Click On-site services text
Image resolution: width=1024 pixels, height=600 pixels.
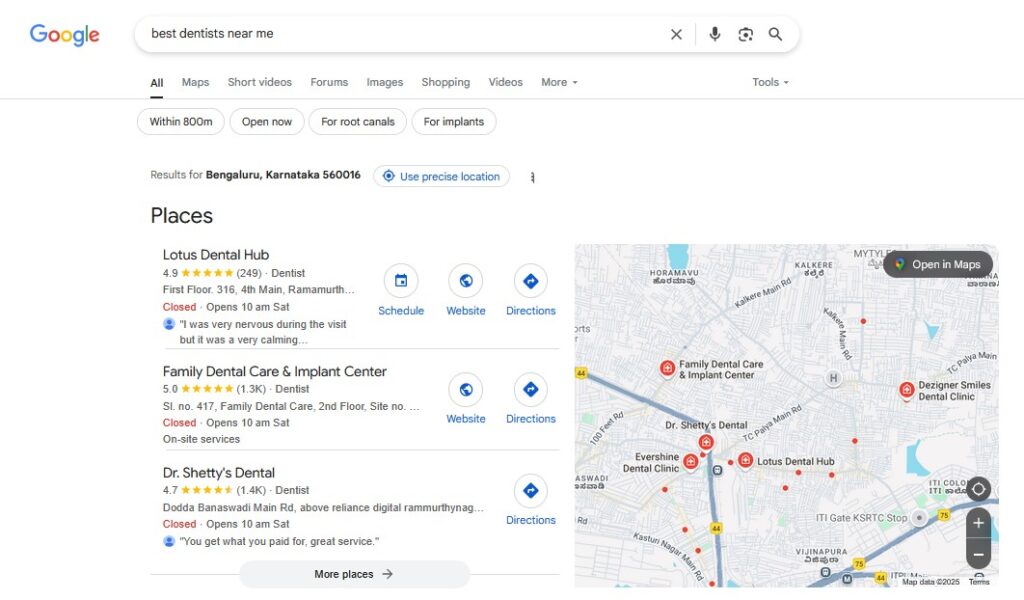click(x=201, y=439)
